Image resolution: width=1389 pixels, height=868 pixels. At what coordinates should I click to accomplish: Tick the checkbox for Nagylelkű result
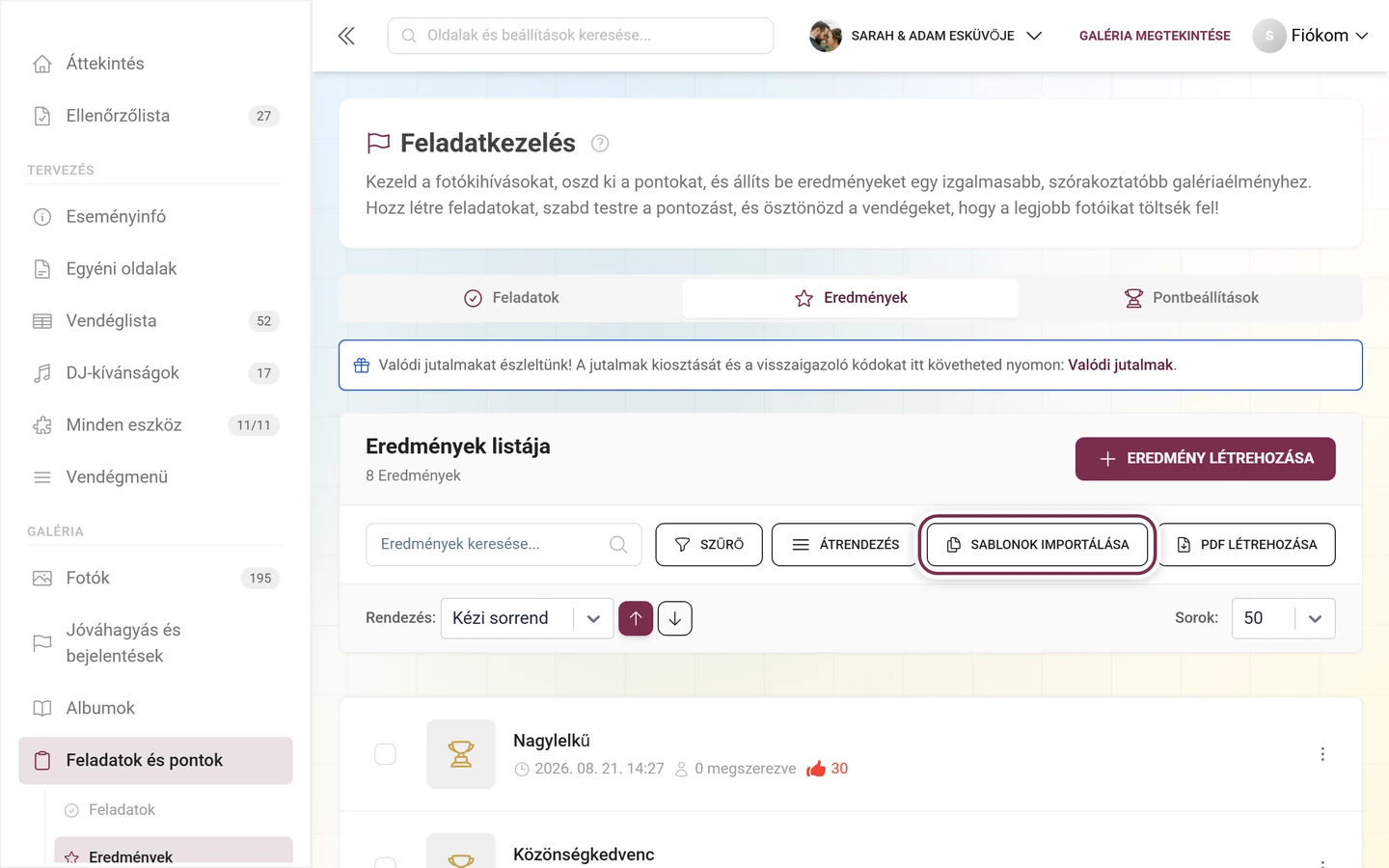[x=385, y=754]
